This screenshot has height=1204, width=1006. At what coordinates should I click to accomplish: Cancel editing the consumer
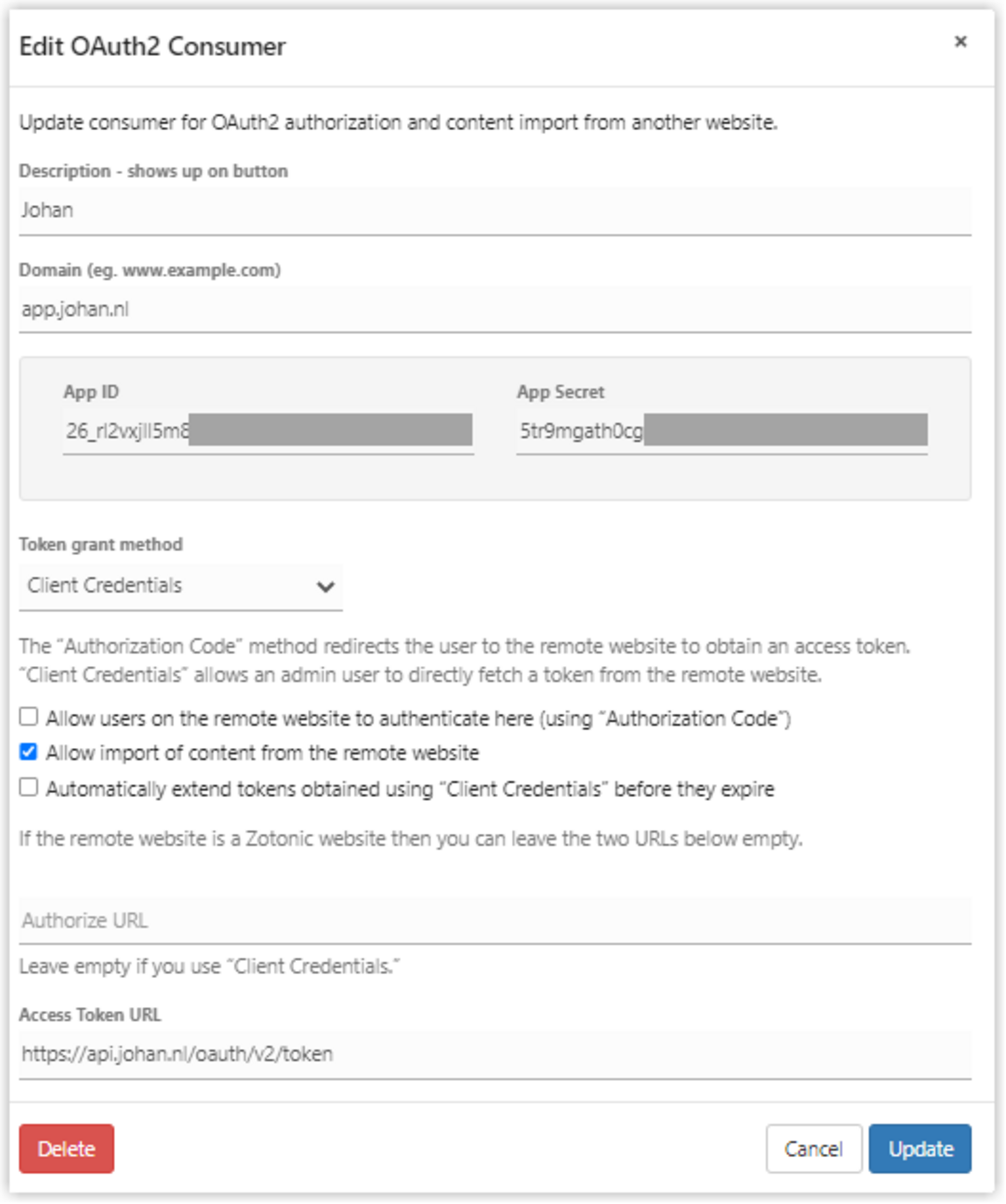point(814,1150)
